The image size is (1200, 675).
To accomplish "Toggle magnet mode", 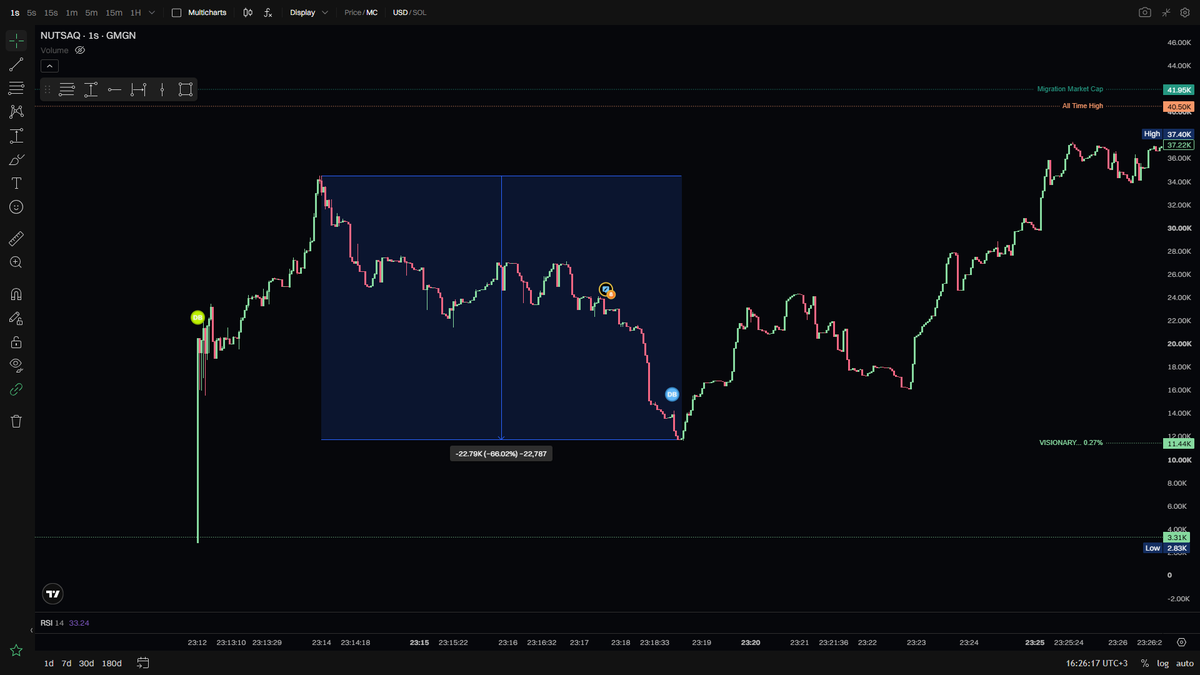I will tap(16, 295).
